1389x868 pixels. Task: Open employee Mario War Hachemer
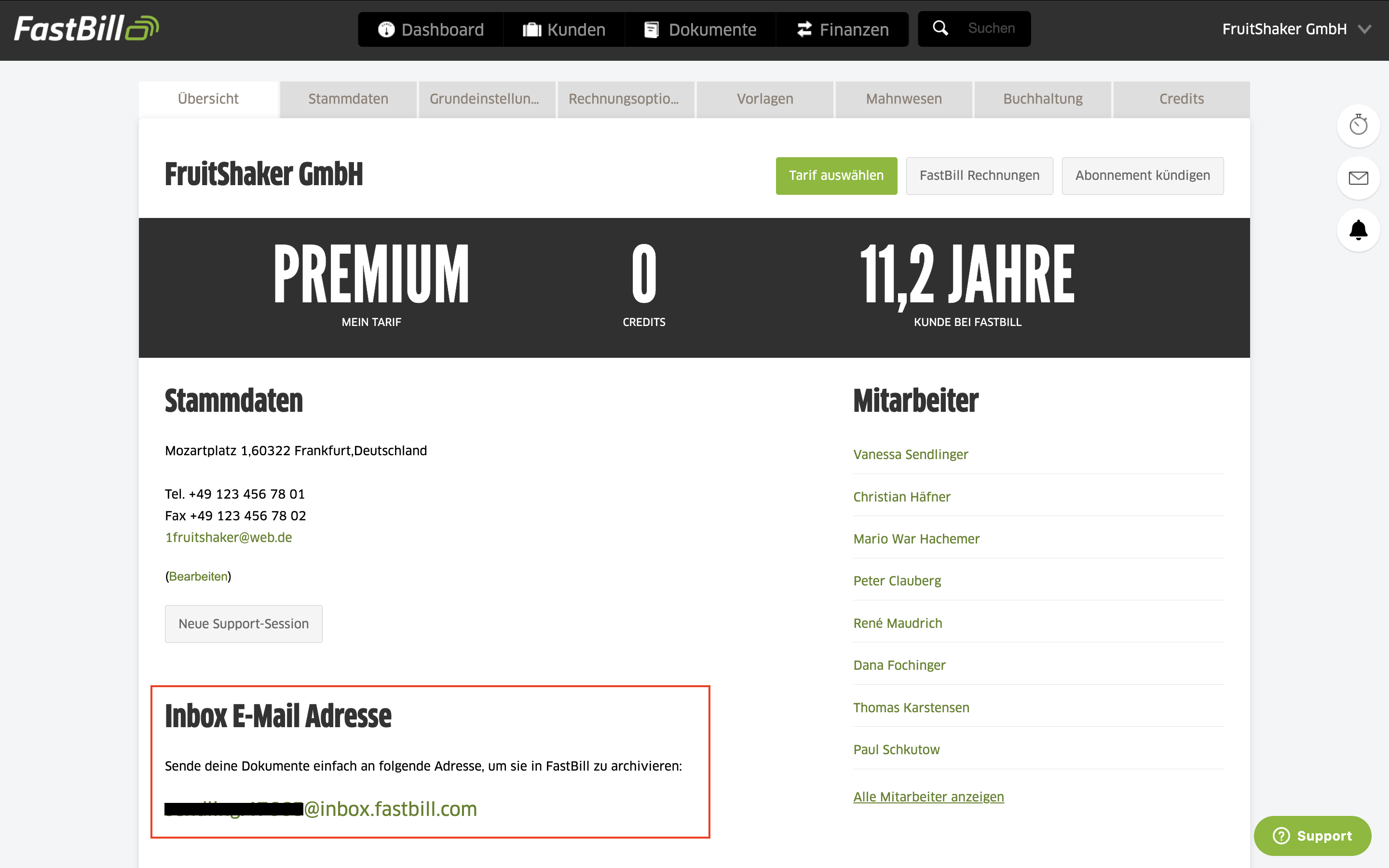916,539
